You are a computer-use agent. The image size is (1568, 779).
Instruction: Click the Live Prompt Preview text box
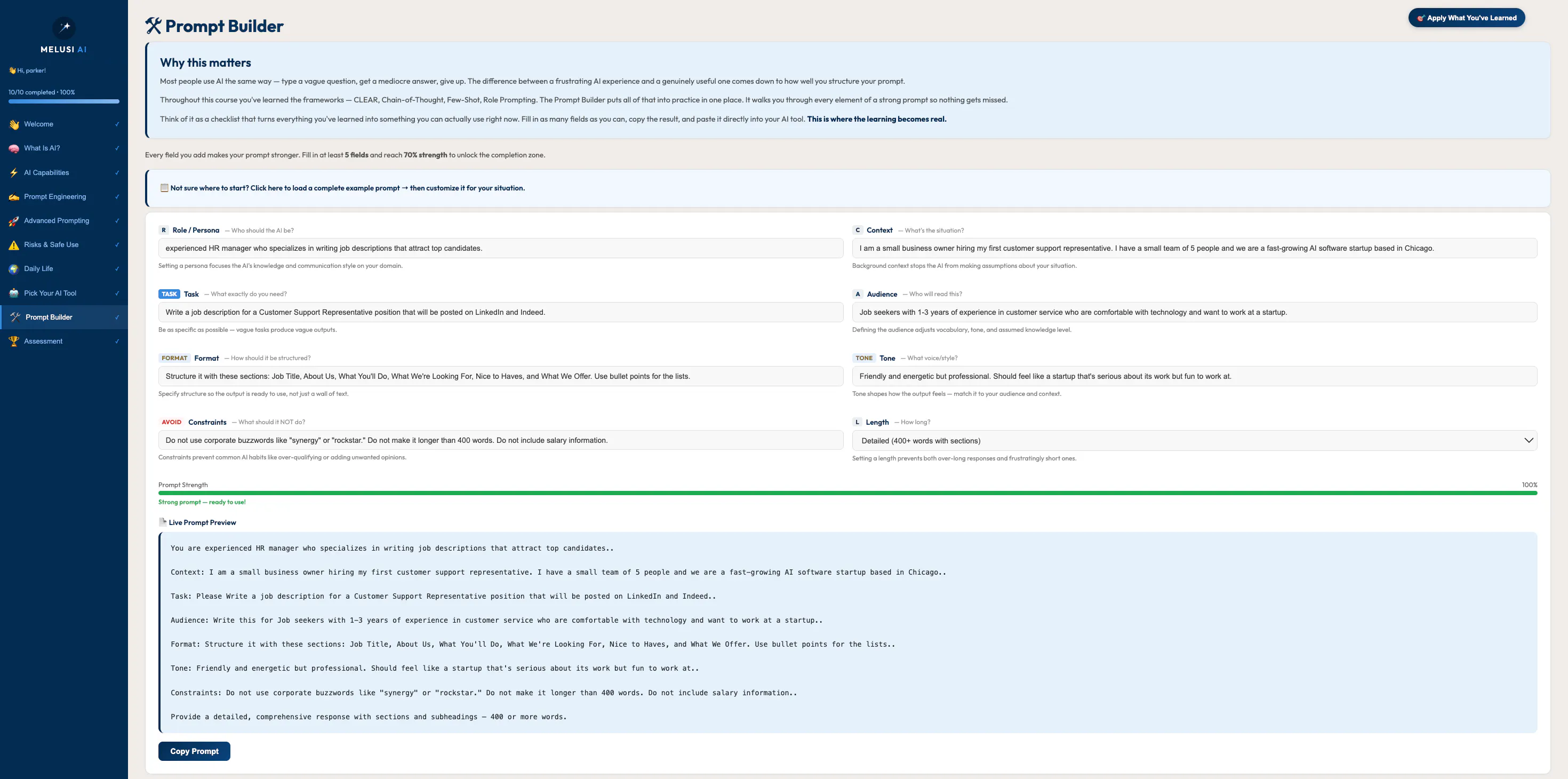pos(847,632)
